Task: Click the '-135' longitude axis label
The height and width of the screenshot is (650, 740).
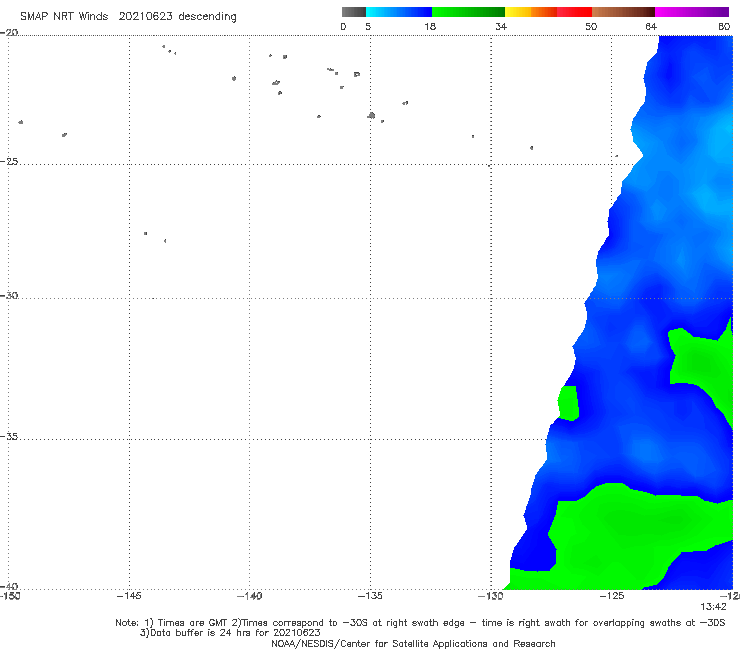Action: pos(370,596)
